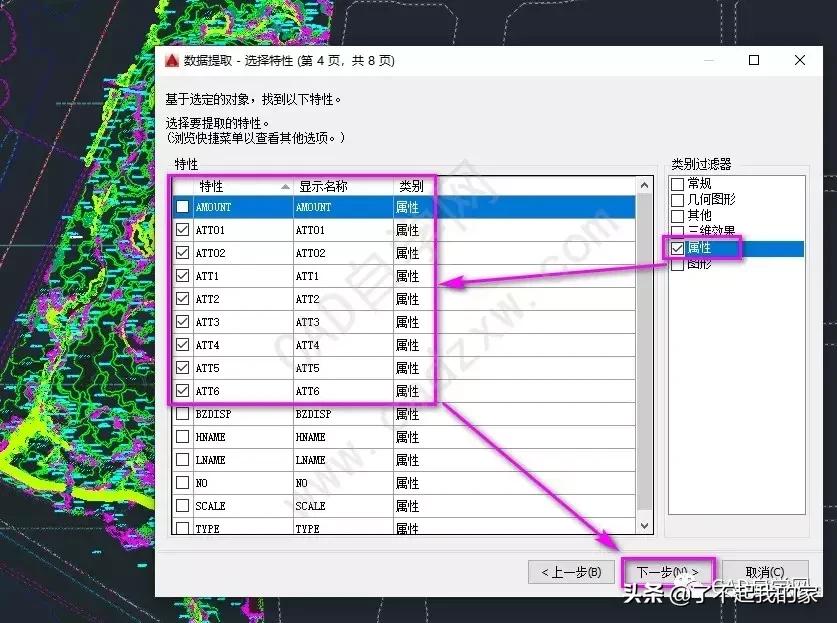Click the AutoCAD logo icon in dialog title bar
The height and width of the screenshot is (623, 837).
[x=171, y=60]
